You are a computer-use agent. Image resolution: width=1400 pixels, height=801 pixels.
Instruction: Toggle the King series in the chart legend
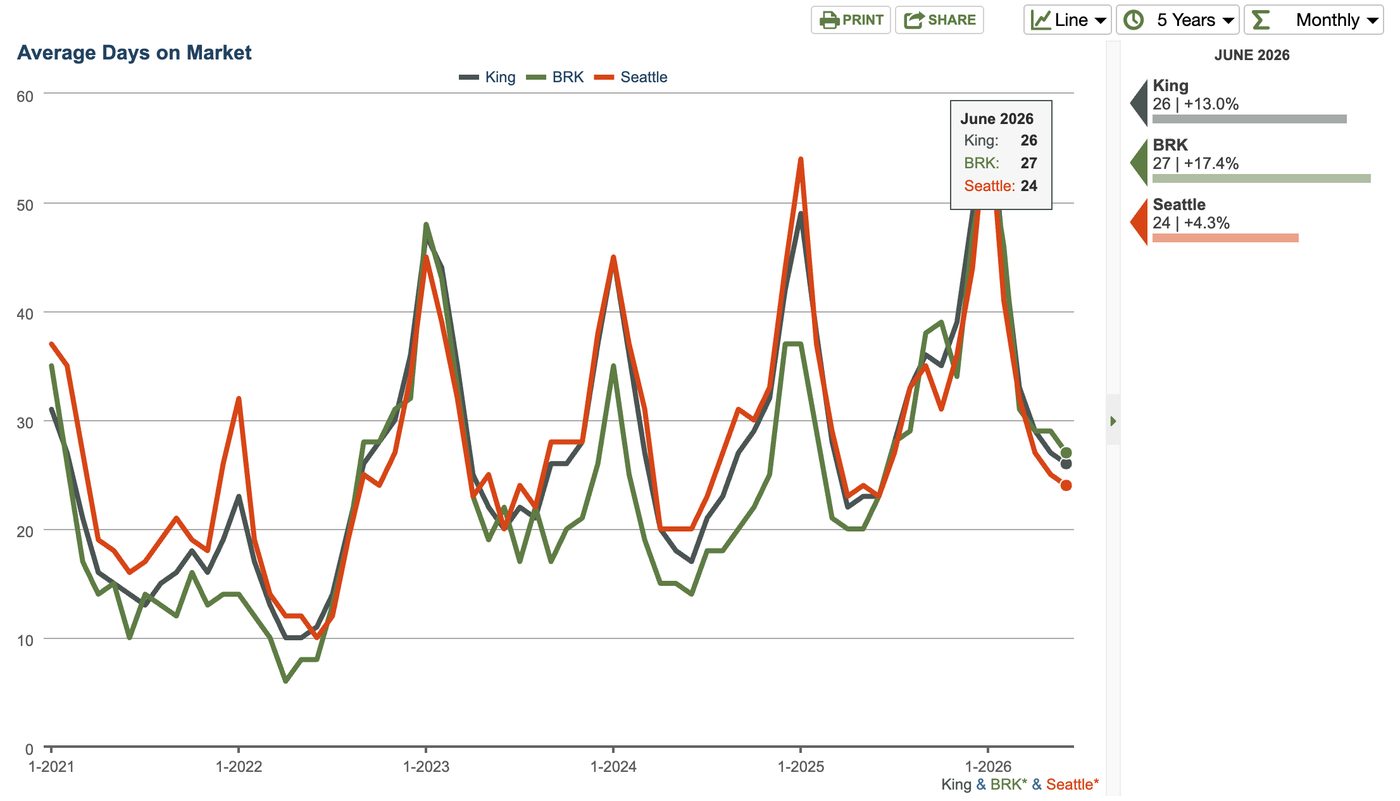488,77
